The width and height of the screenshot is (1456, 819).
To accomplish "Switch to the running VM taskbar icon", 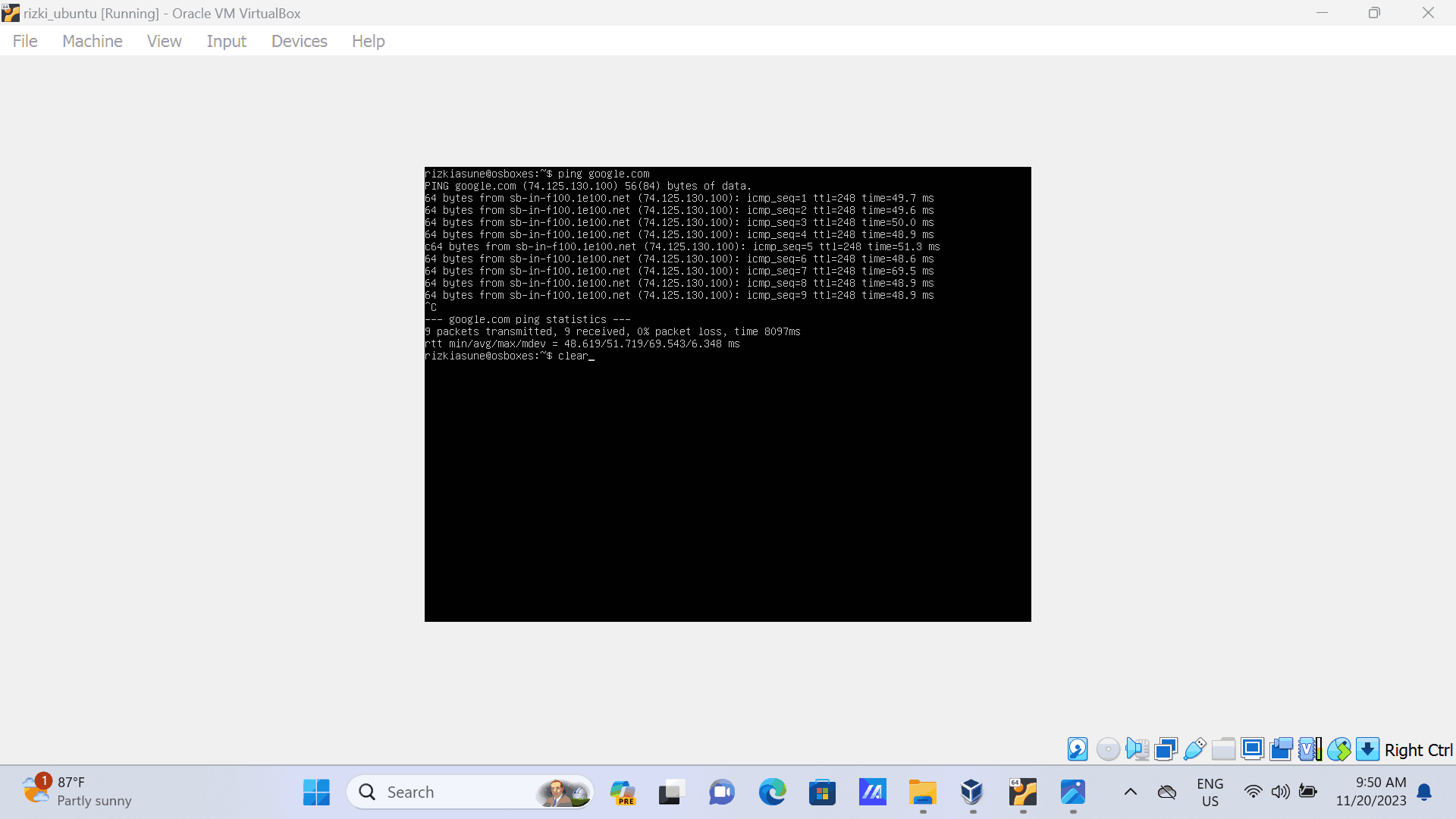I will (1023, 792).
